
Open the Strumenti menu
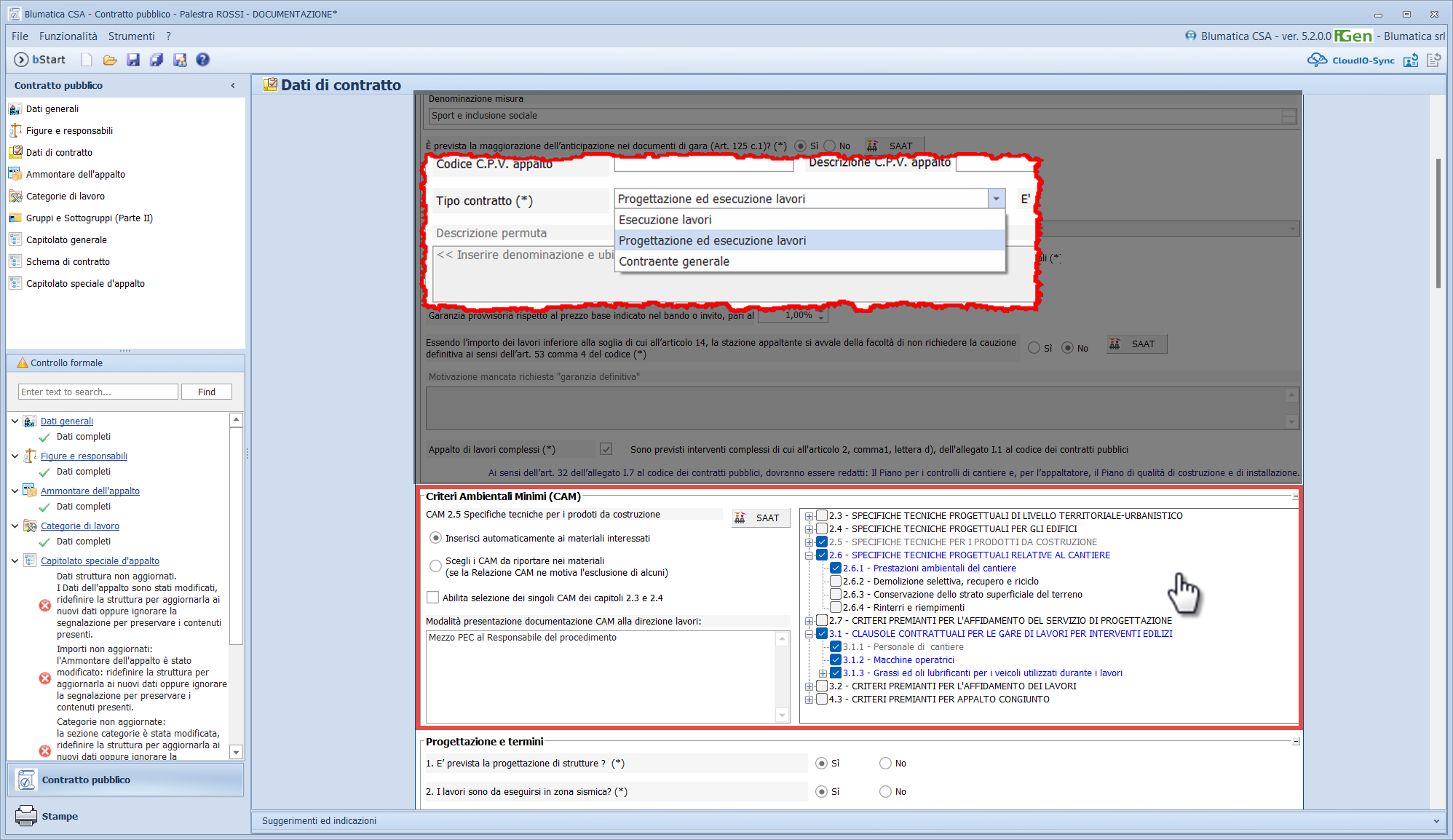(131, 36)
